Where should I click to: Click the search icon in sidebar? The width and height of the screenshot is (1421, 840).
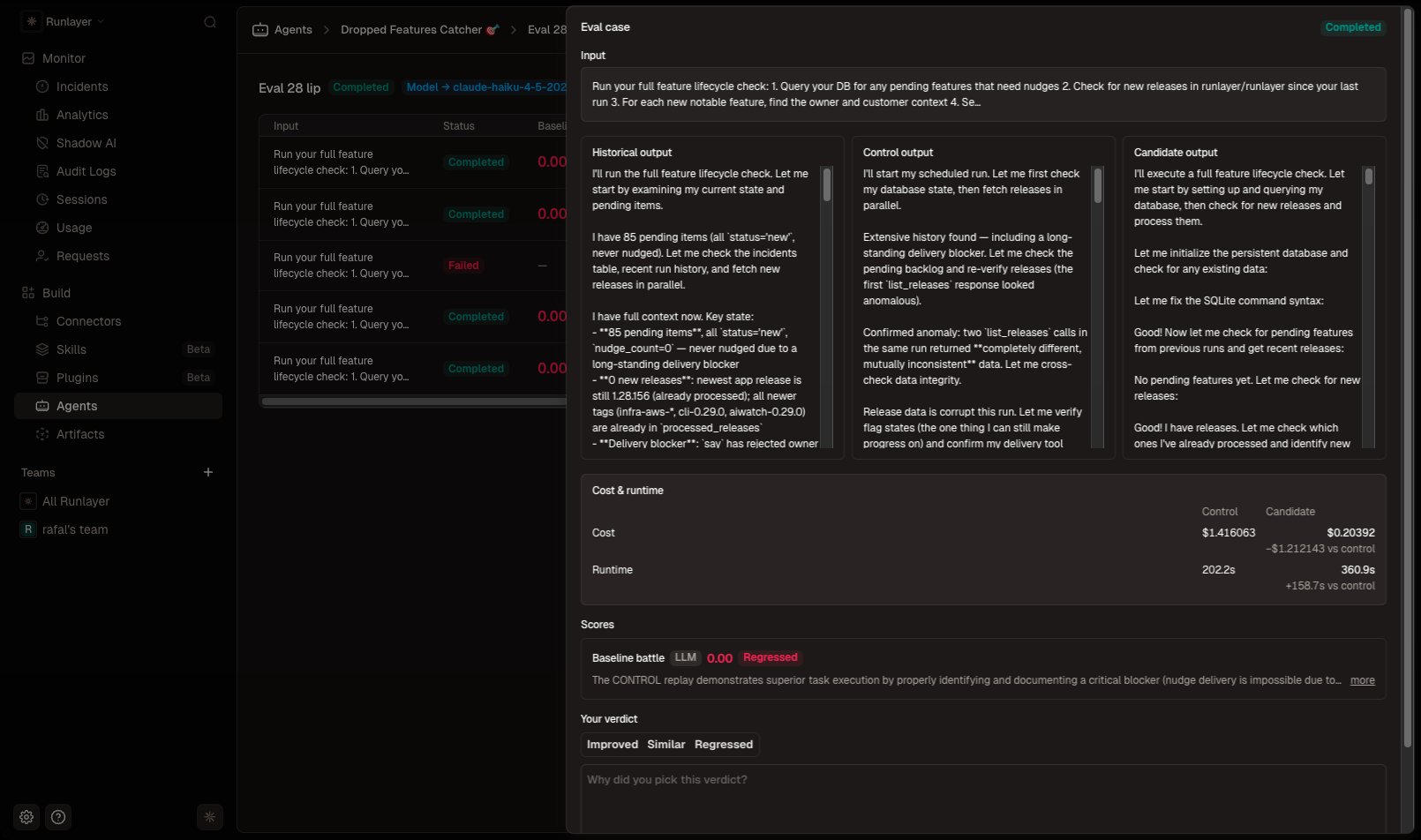(210, 22)
